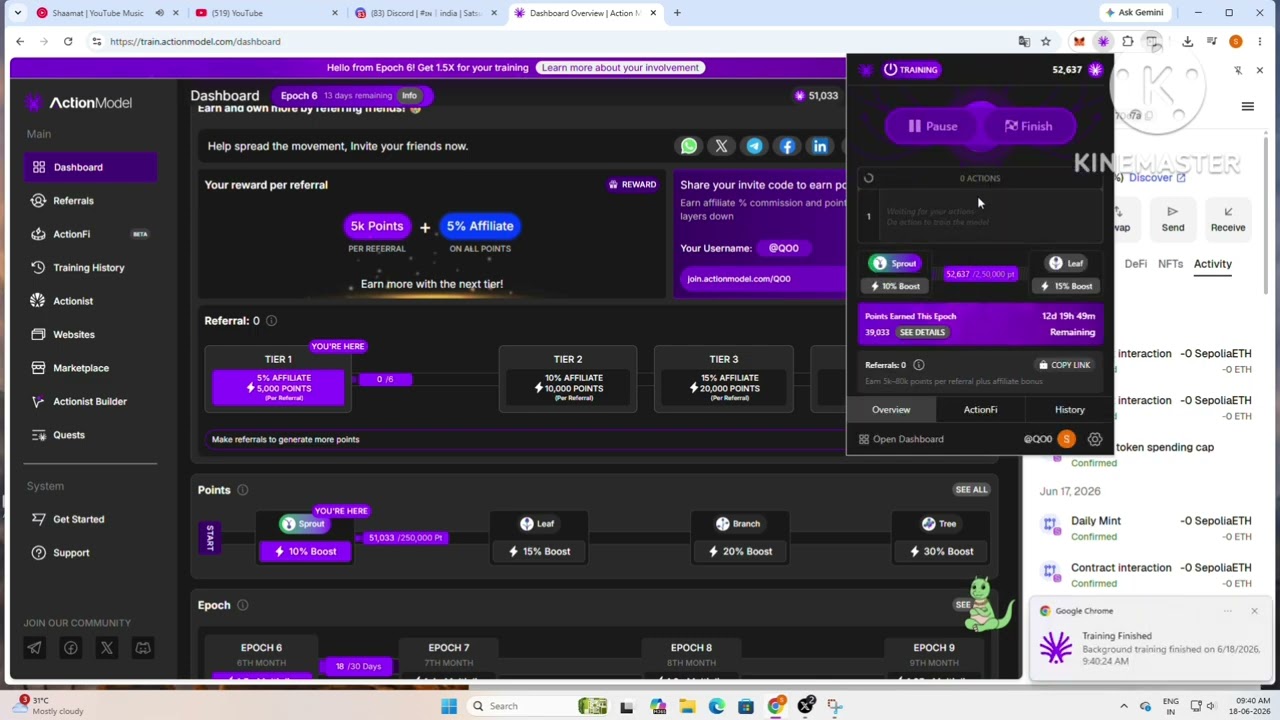The image size is (1280, 720).
Task: Dismiss the Training Finished notification
Action: tap(1254, 611)
